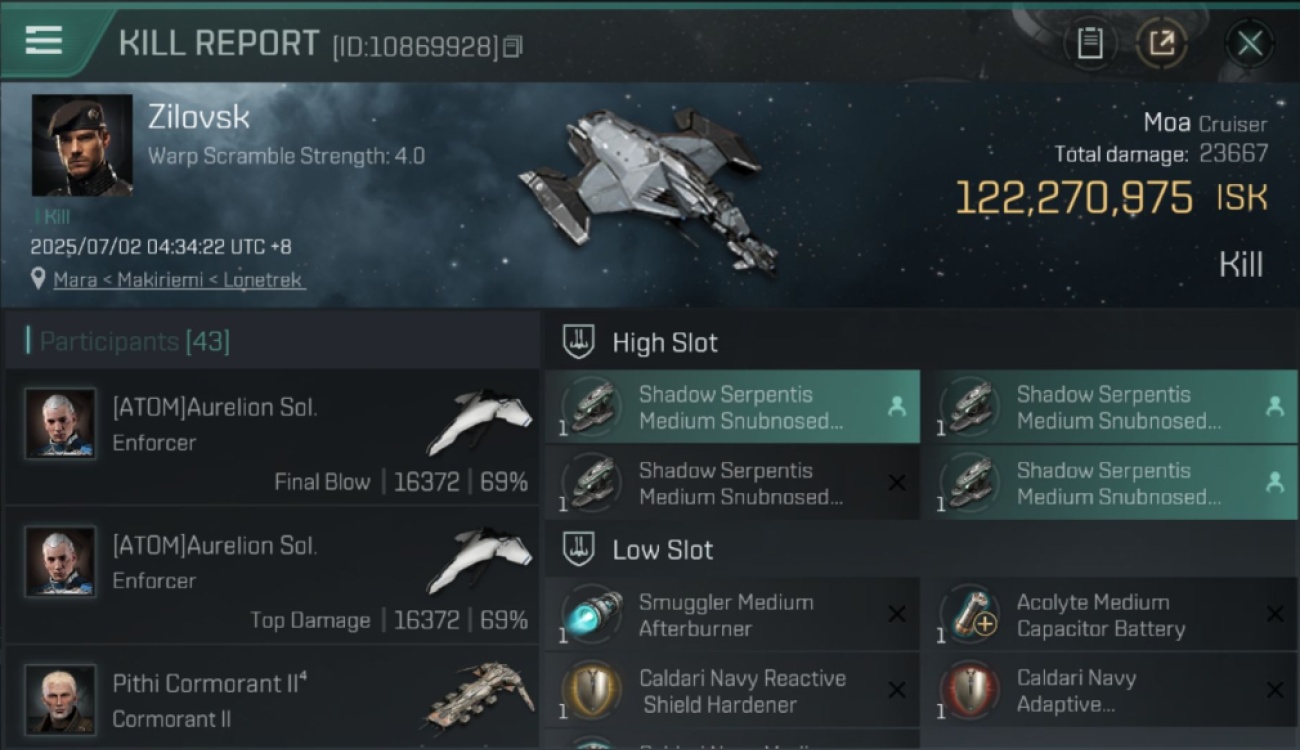This screenshot has height=750, width=1300.
Task: Copy the kill report ID icon
Action: click(x=512, y=47)
